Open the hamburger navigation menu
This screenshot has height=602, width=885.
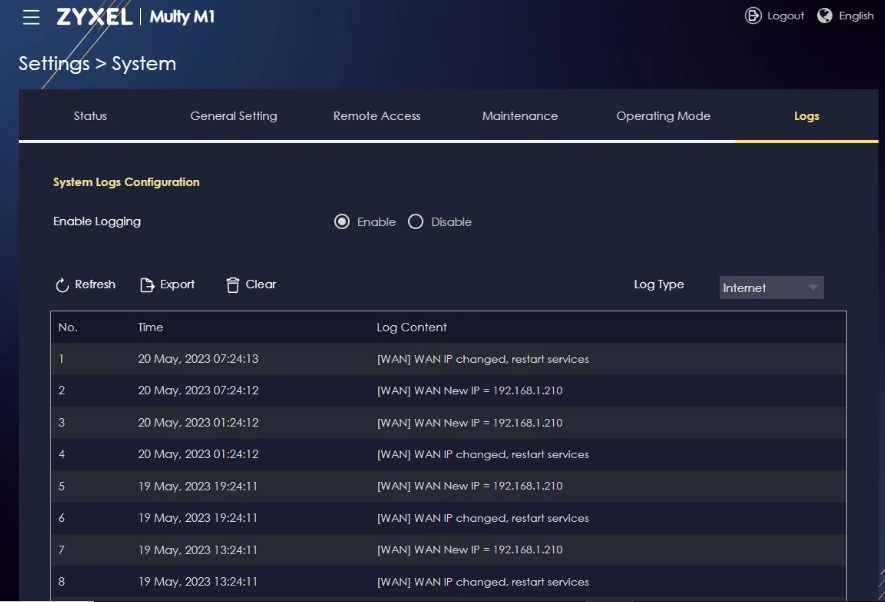tap(31, 17)
